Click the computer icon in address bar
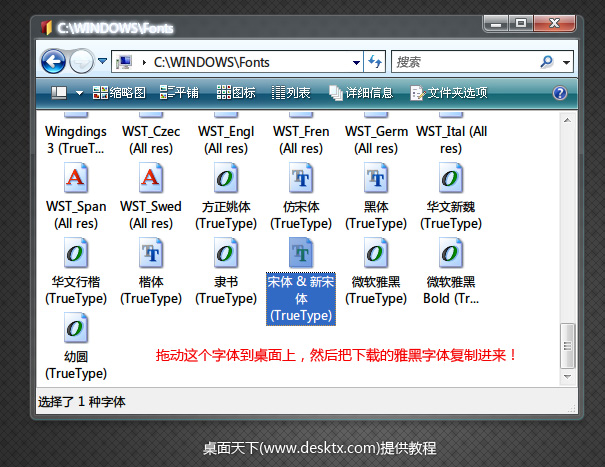605x467 pixels. click(124, 62)
